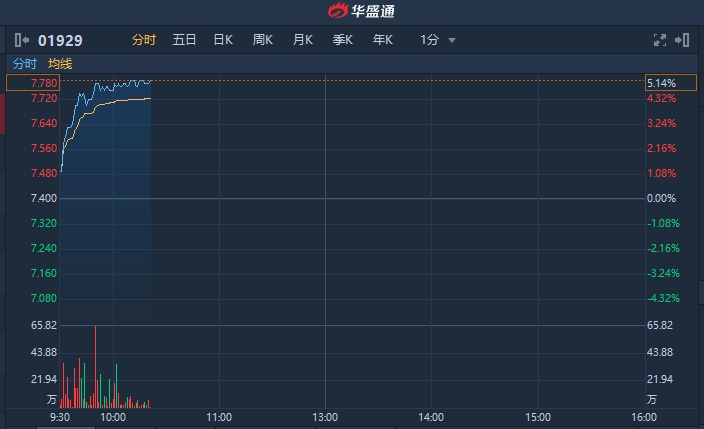The width and height of the screenshot is (704, 429).
Task: Click the collapse-right panel icon
Action: click(683, 40)
